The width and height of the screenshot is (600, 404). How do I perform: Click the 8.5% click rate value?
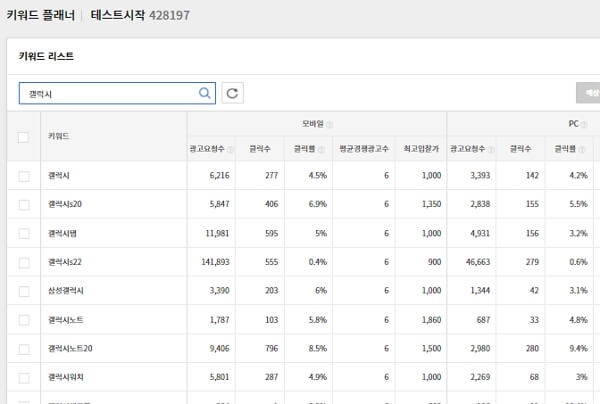coord(318,349)
